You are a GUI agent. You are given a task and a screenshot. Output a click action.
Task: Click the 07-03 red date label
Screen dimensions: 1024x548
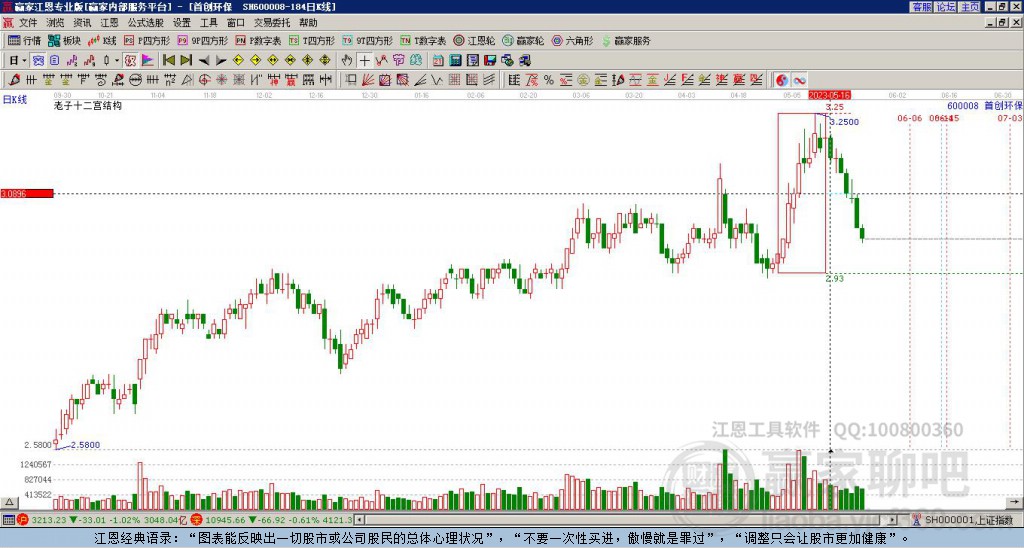click(x=1010, y=118)
